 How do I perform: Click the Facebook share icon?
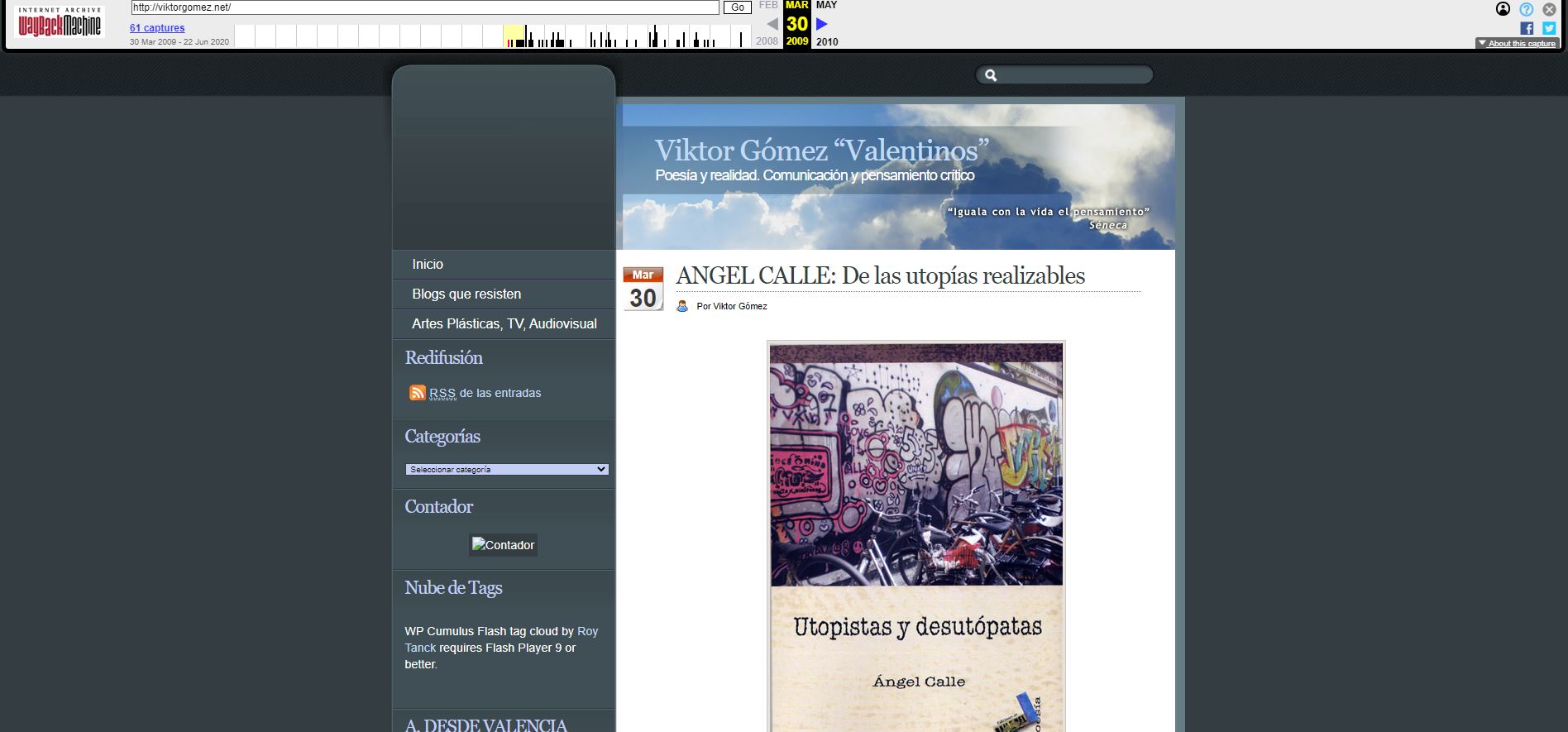pos(1527,28)
